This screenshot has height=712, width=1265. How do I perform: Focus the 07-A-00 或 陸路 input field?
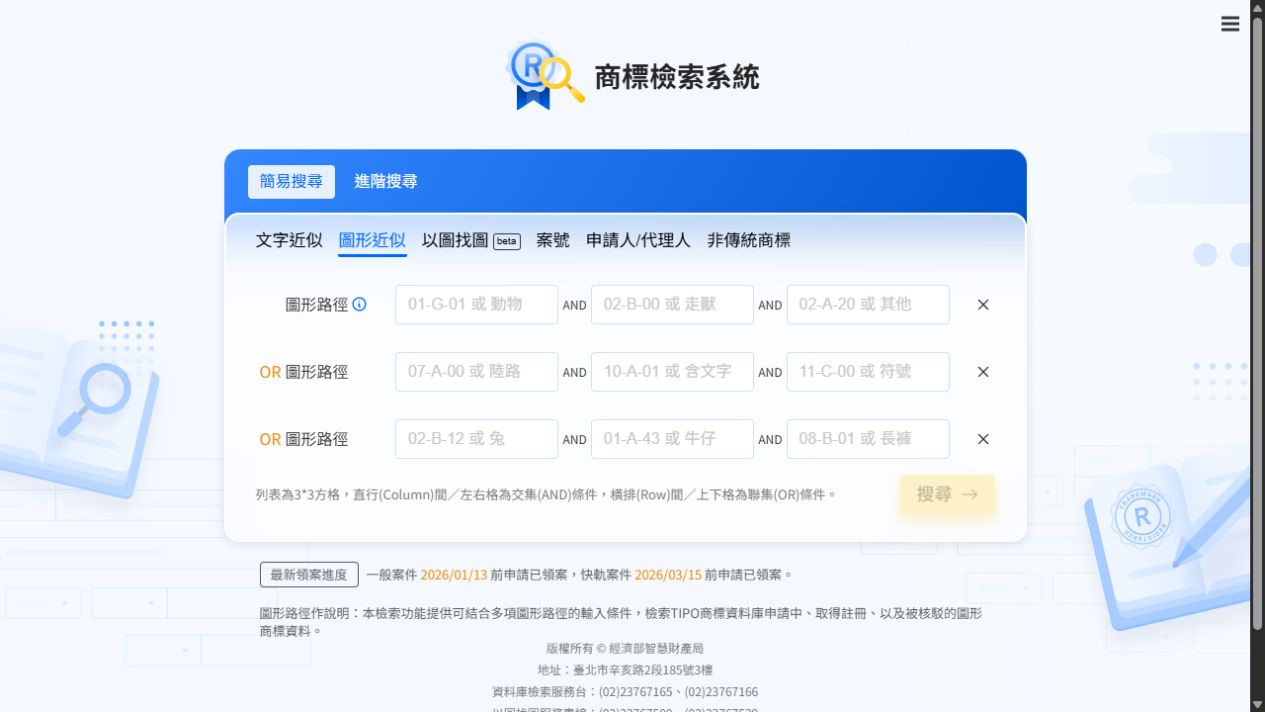click(x=477, y=371)
